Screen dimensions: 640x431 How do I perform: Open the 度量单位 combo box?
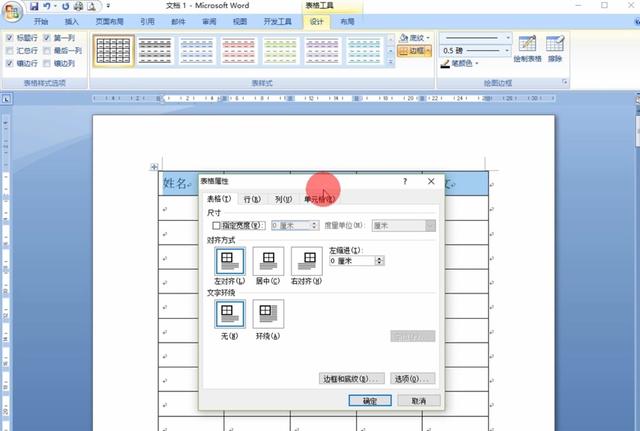pos(404,226)
